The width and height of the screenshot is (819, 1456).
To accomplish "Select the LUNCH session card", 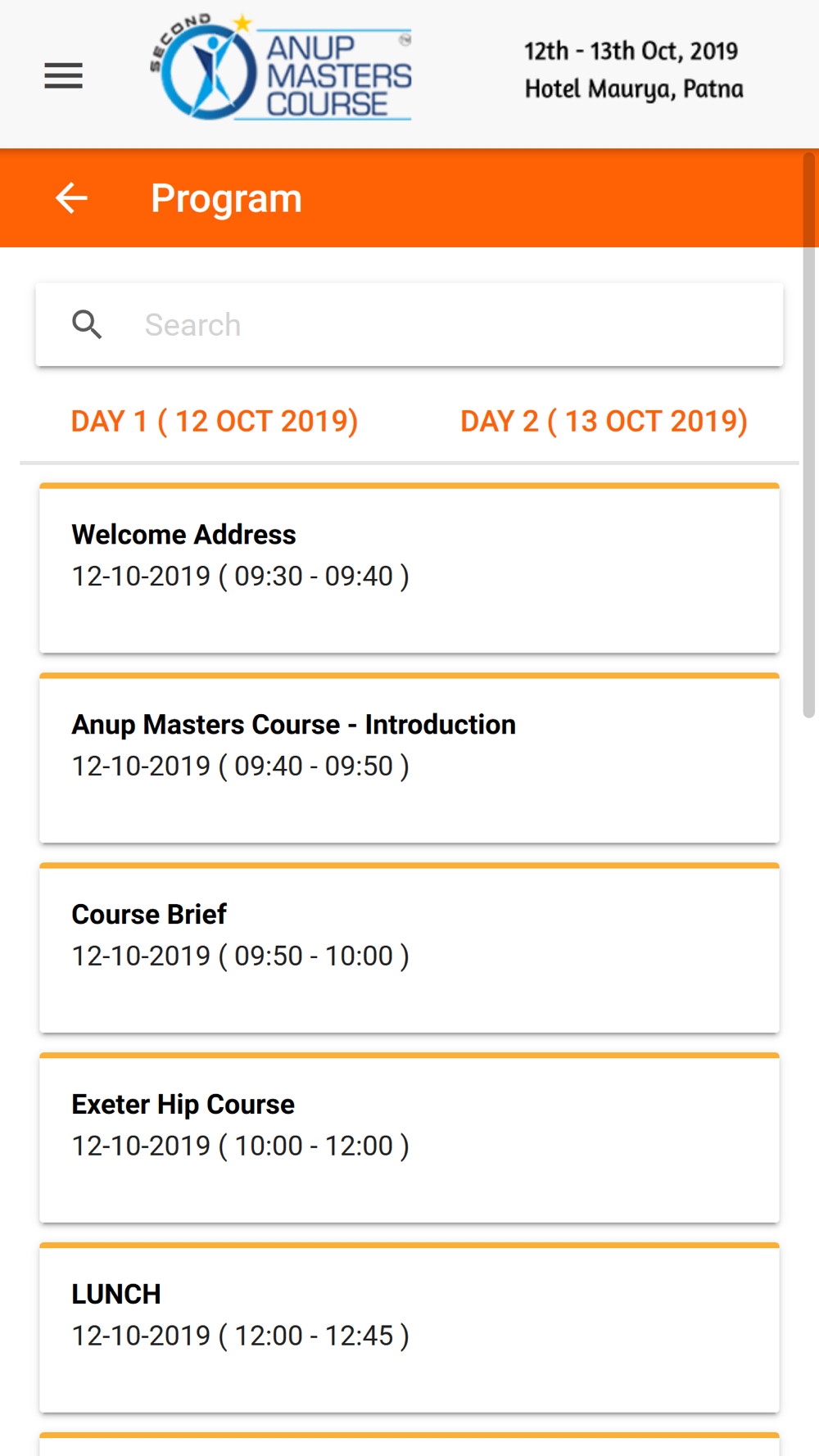I will pos(409,1328).
